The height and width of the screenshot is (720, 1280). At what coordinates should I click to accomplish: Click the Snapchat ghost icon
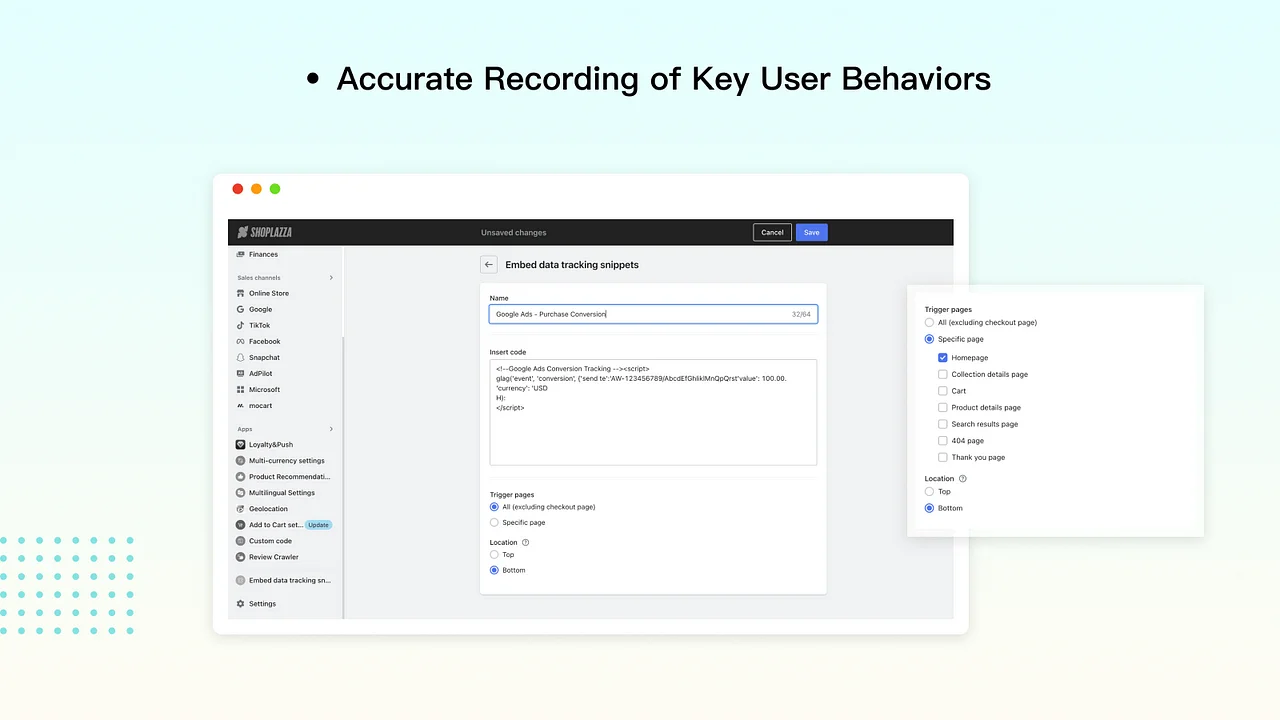[240, 358]
